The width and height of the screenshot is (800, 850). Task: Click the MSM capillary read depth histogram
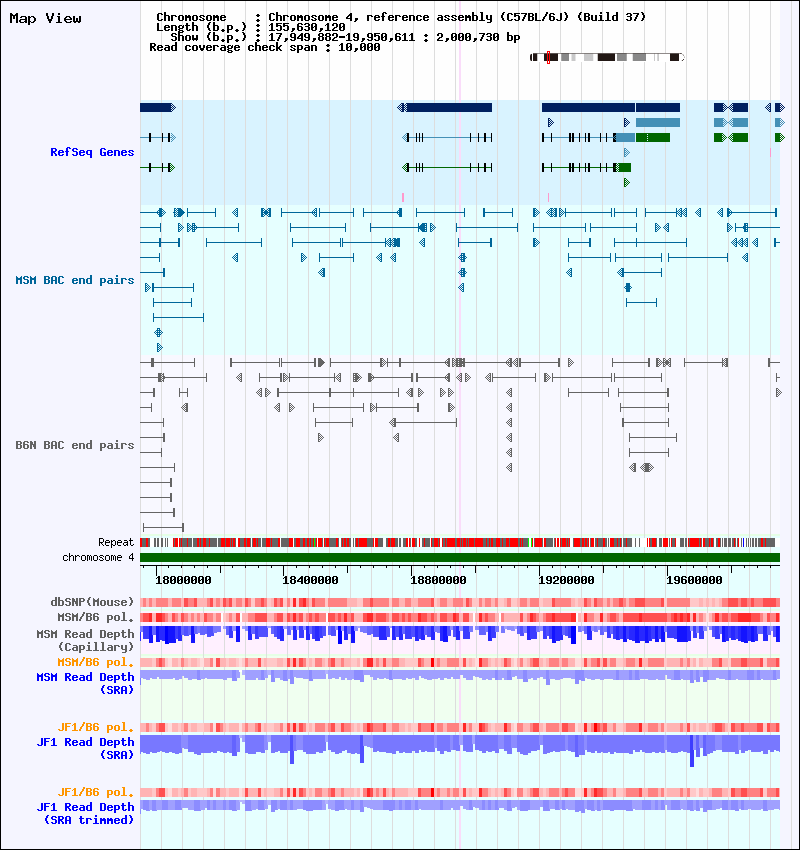pyautogui.click(x=460, y=635)
